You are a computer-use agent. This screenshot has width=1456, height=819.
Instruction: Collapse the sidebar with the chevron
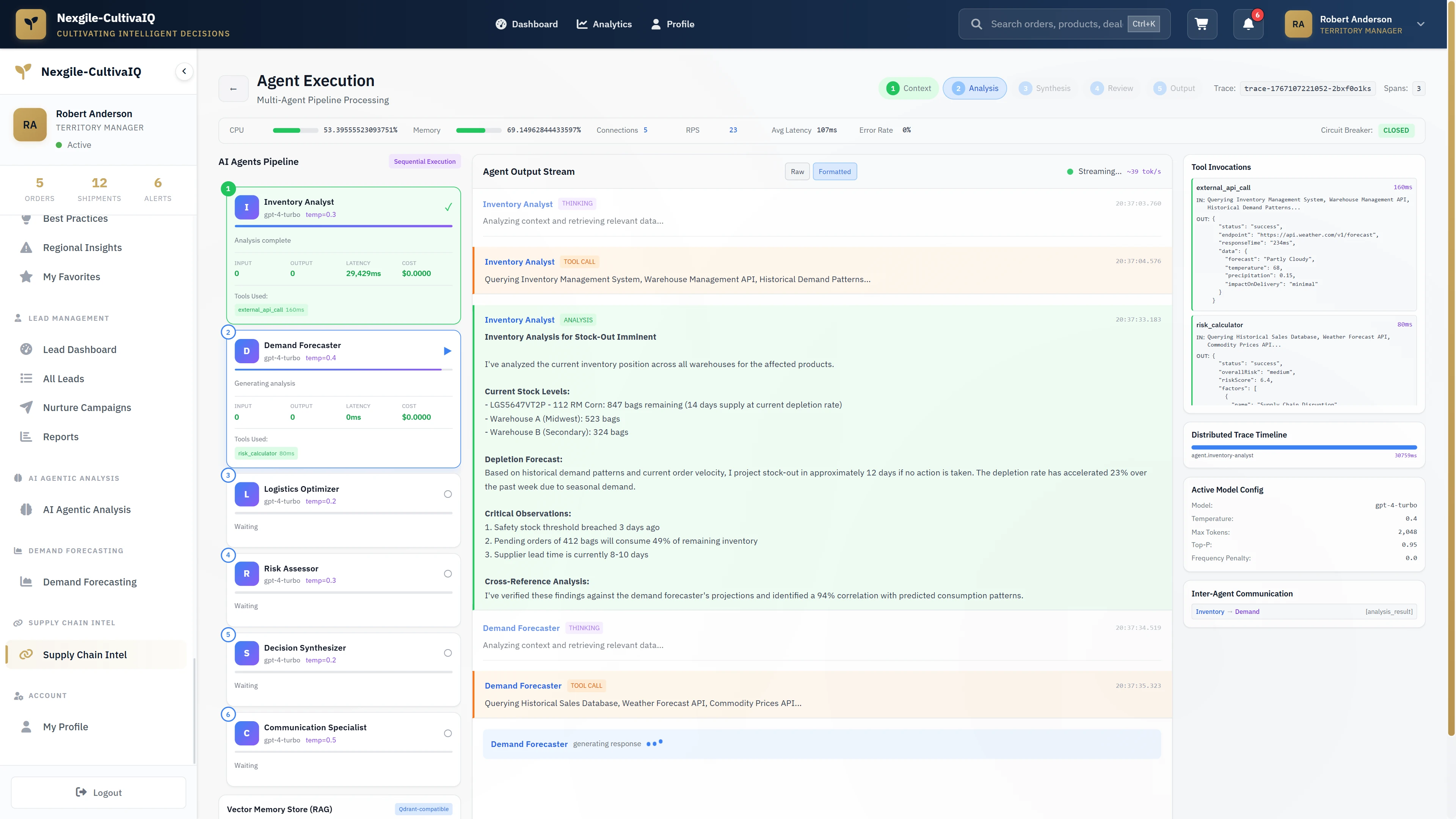[184, 71]
